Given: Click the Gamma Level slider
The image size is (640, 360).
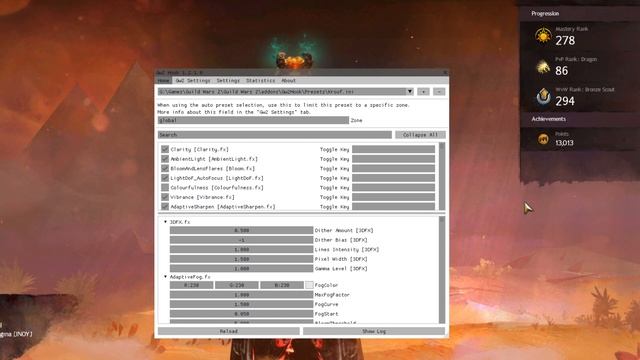Looking at the screenshot, I should 241,269.
